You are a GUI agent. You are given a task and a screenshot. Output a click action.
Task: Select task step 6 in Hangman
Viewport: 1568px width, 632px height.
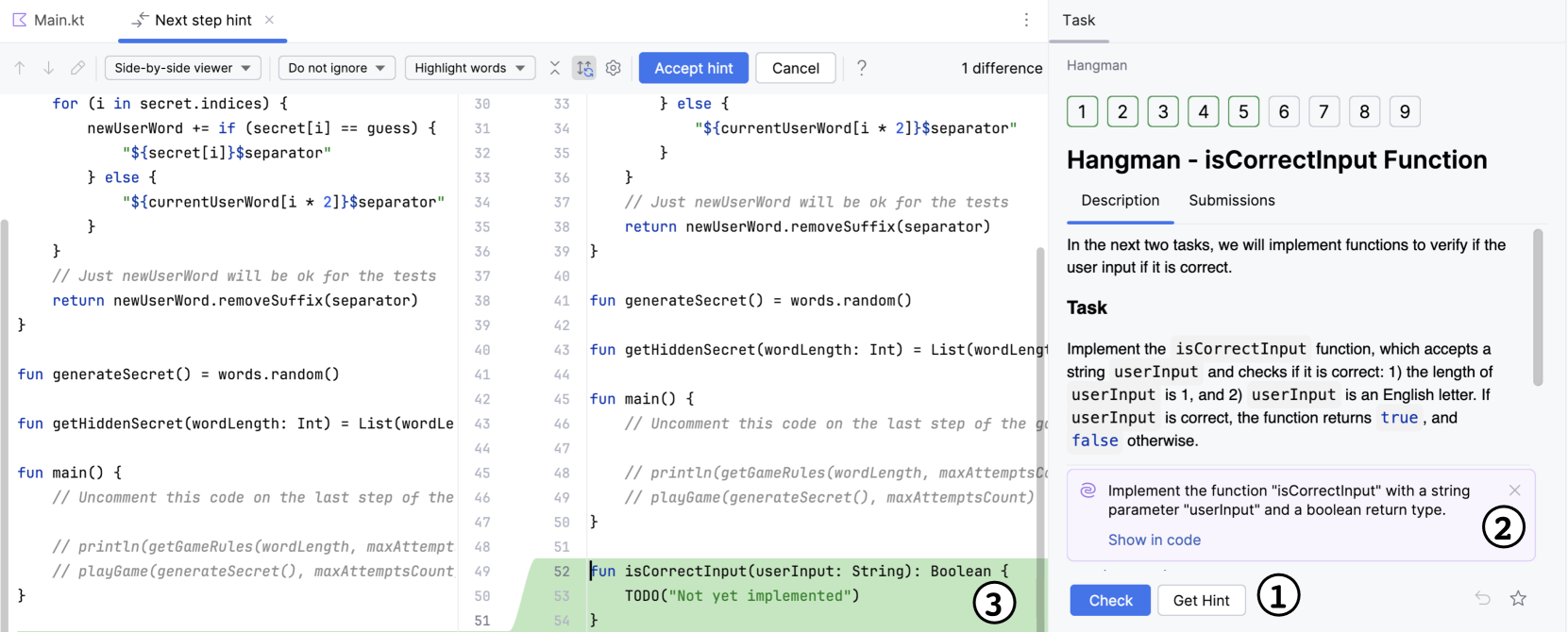click(1283, 111)
